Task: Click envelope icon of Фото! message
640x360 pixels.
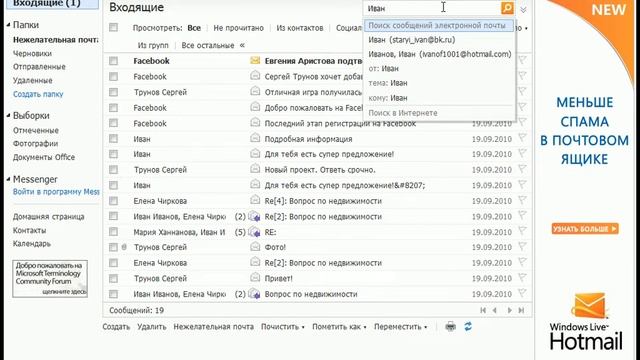Action: tap(255, 247)
